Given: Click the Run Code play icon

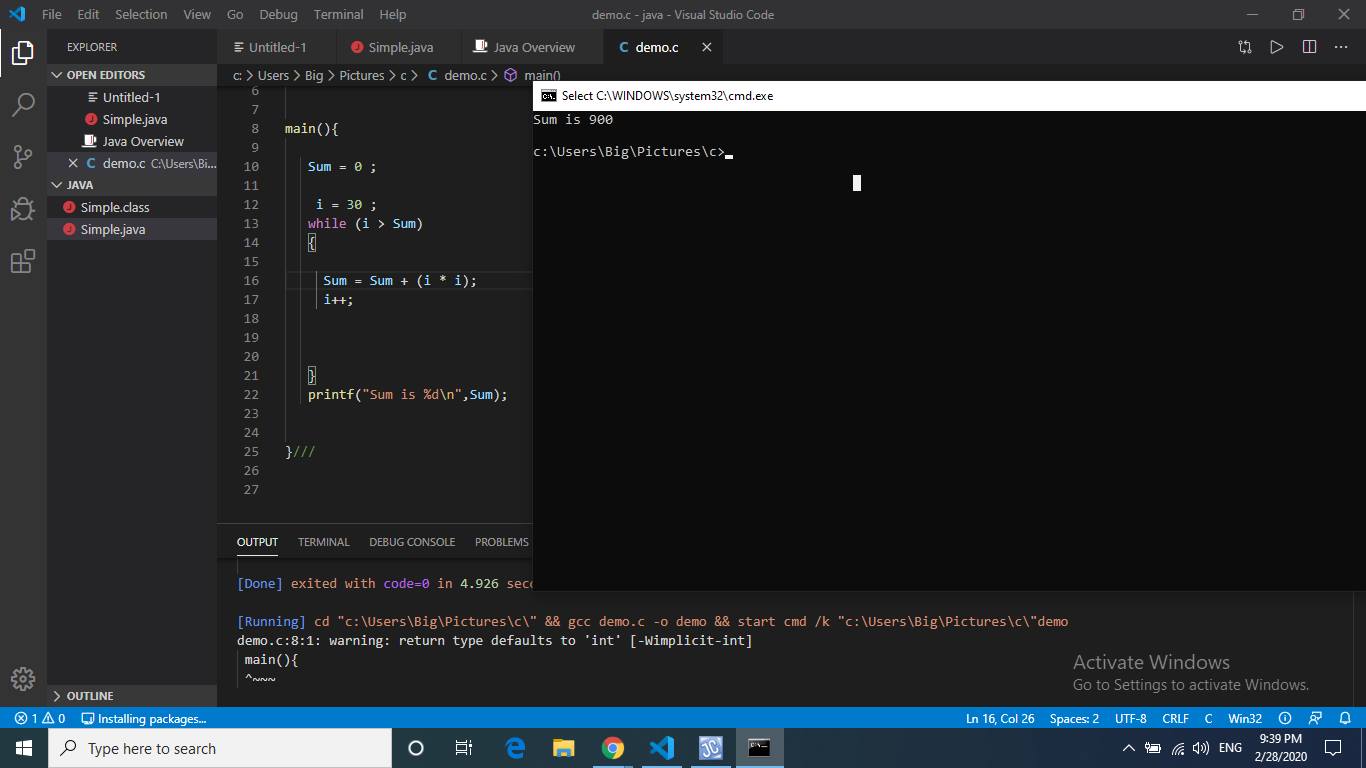Looking at the screenshot, I should coord(1276,47).
